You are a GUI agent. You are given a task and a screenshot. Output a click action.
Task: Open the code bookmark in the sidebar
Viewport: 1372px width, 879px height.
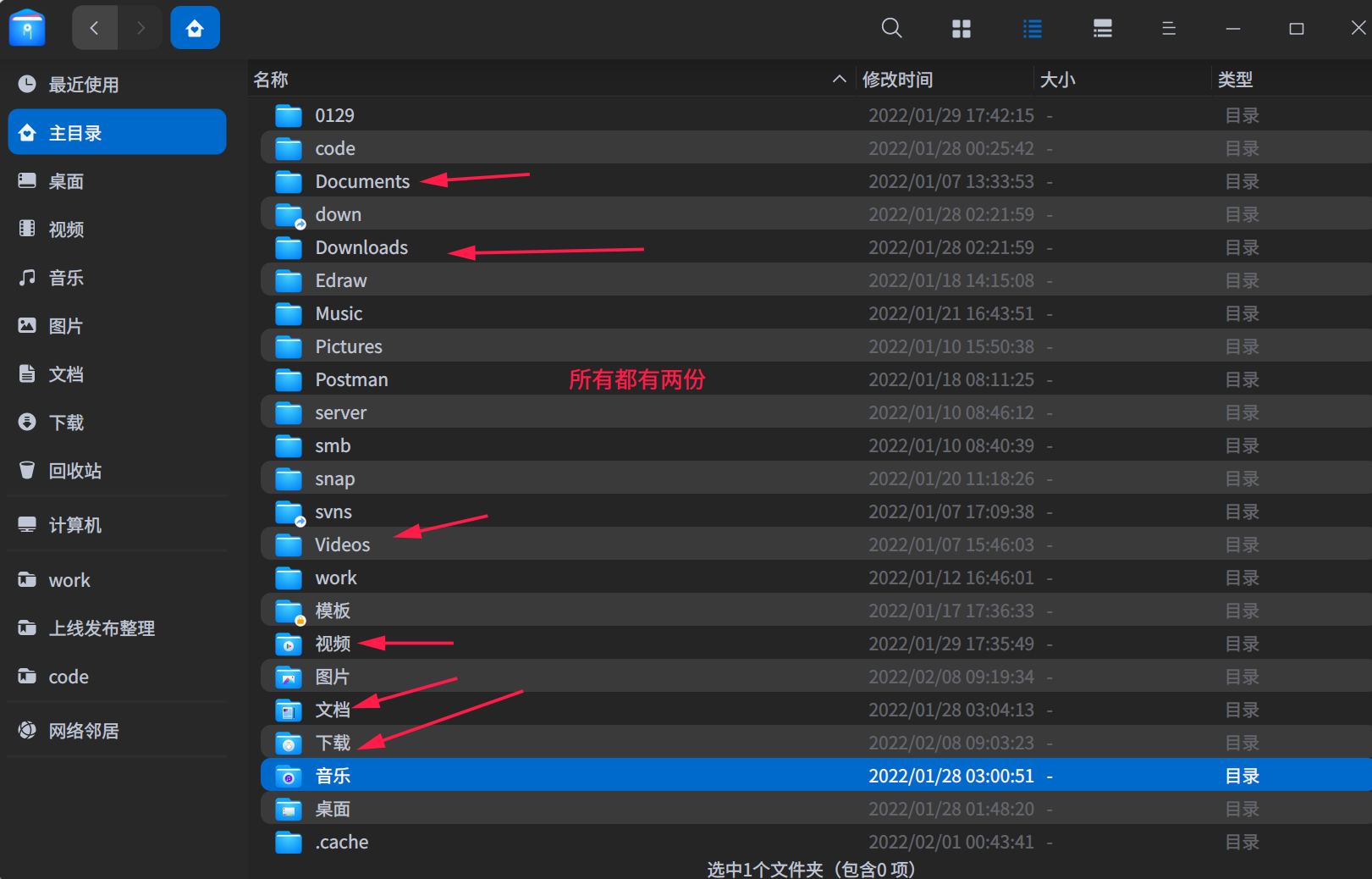117,677
